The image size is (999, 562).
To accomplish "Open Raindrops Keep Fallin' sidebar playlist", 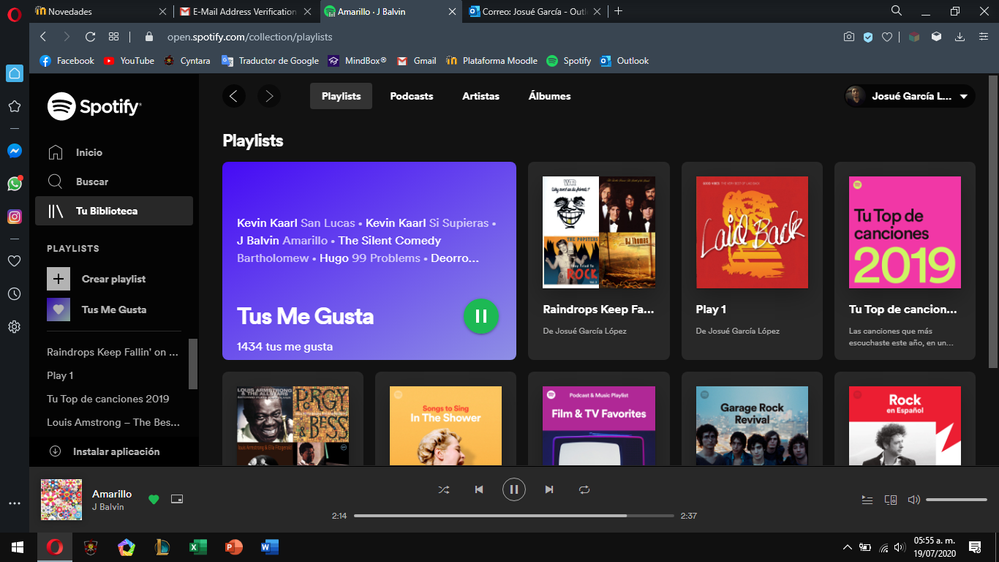I will click(113, 352).
